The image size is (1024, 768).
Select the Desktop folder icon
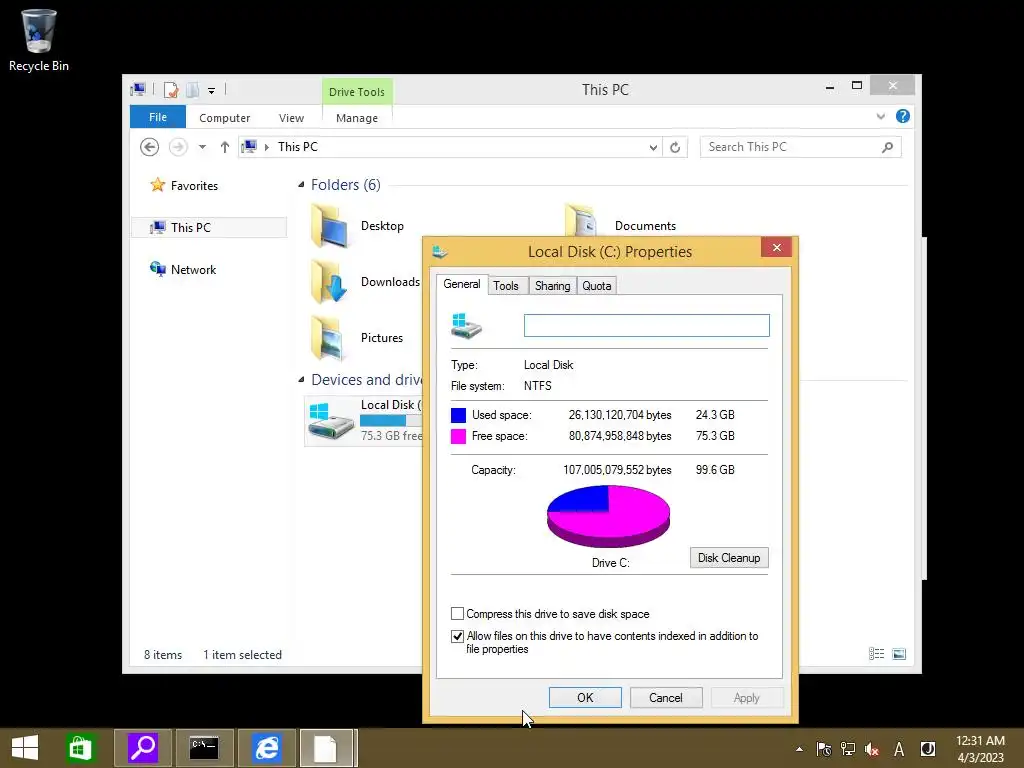click(x=328, y=226)
